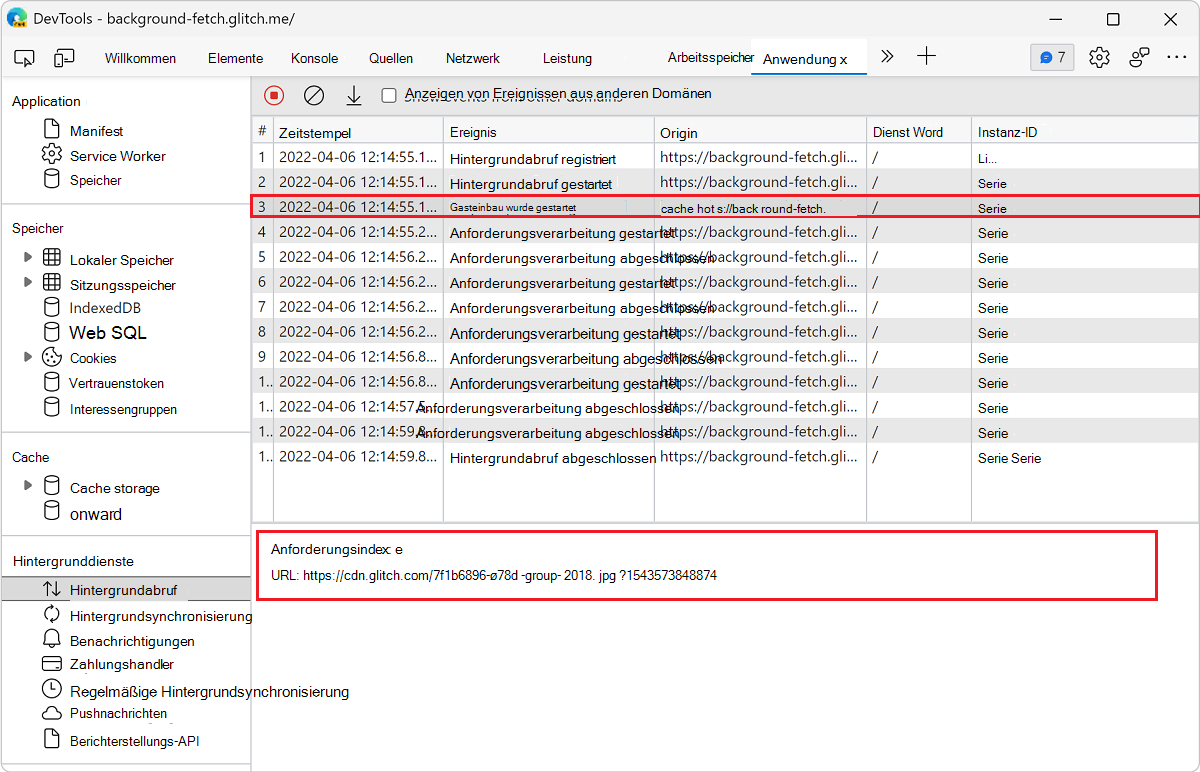Switch to the Netzwerk tab

472,58
